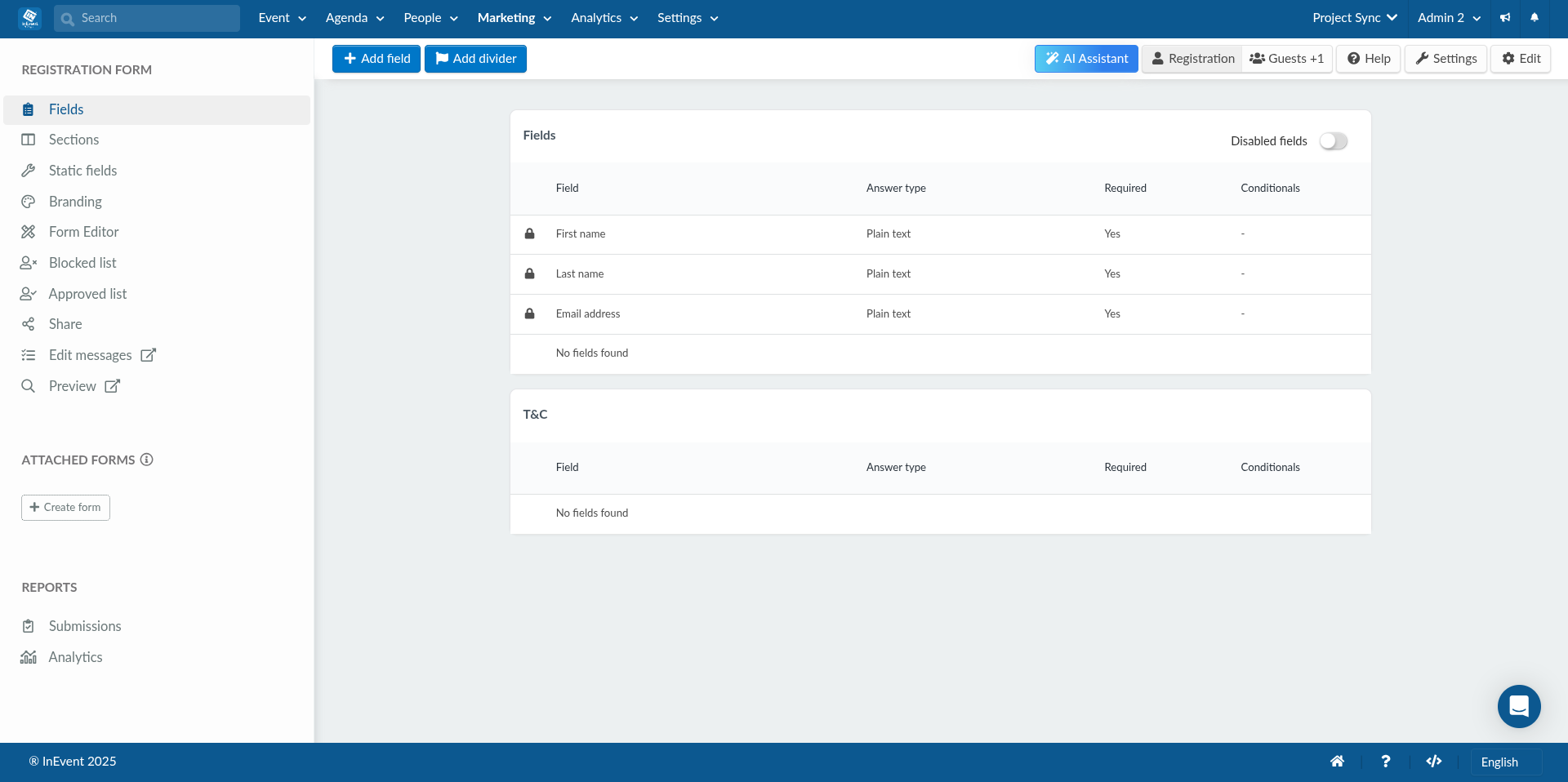Select the Registration tab

coord(1192,58)
